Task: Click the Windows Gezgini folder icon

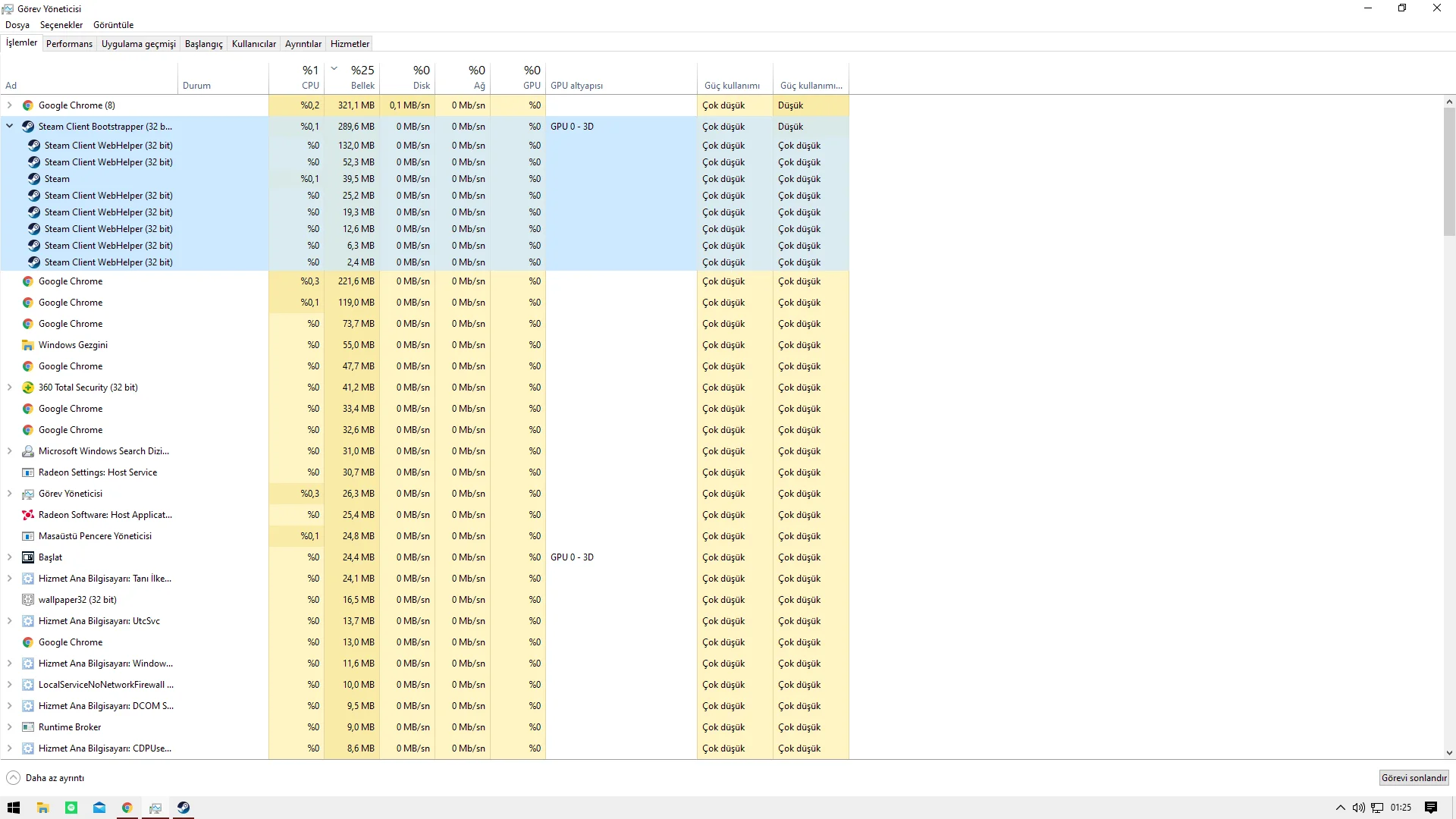Action: click(28, 345)
